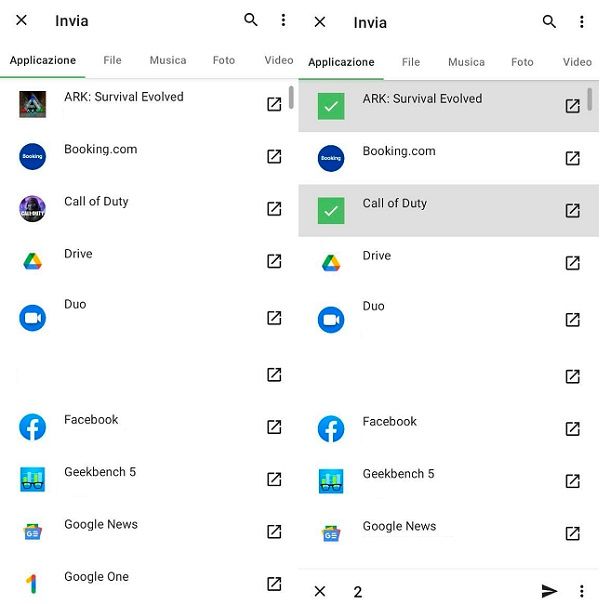Select Duo app icon in left list
Image resolution: width=610 pixels, height=604 pixels.
[x=33, y=318]
